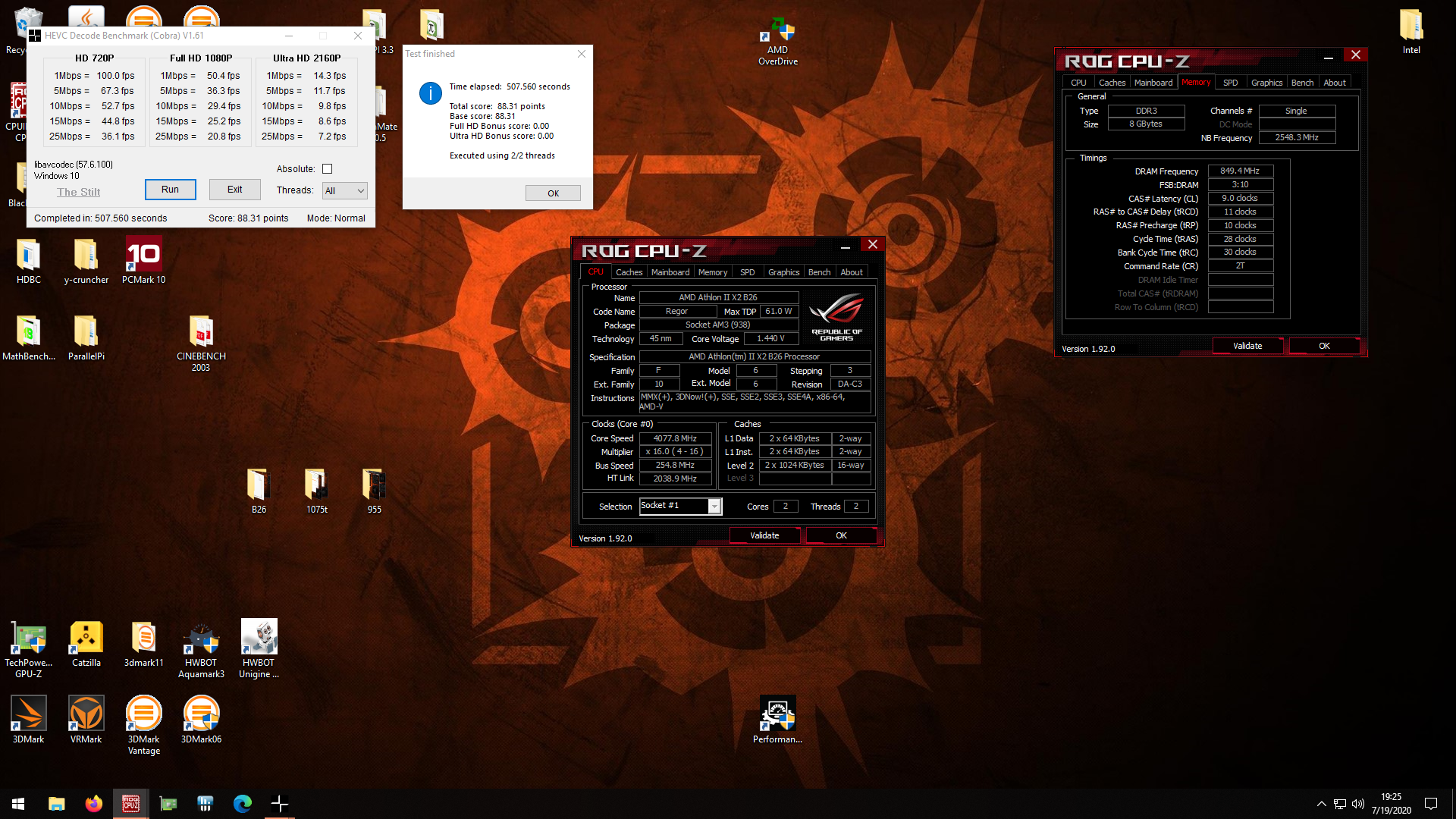The image size is (1456, 819).
Task: Open The Stilt link
Action: click(79, 193)
